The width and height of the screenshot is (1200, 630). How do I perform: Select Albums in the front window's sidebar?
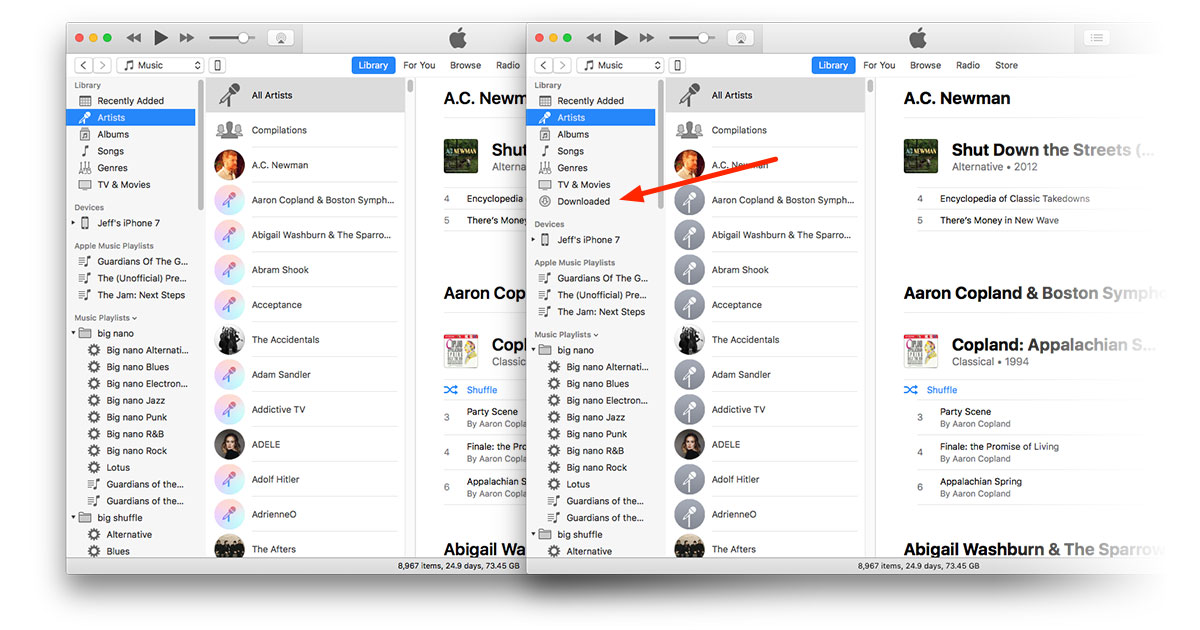573,134
